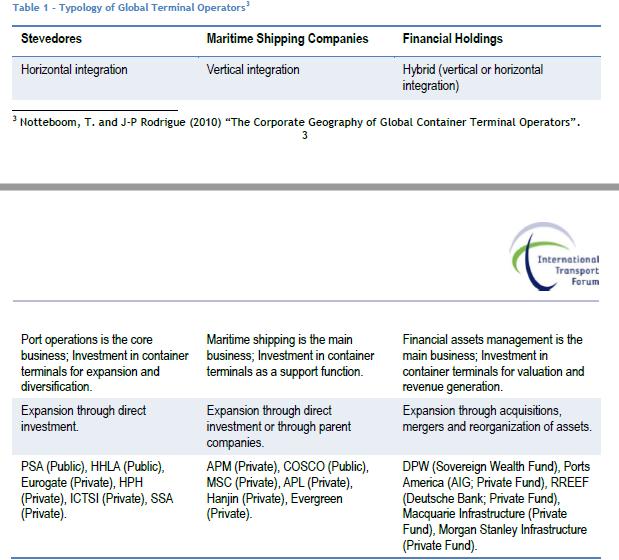619x560 pixels.
Task: Select the 'Table 1 - Typology of Global Terminal Operators' caption
Action: (x=131, y=7)
